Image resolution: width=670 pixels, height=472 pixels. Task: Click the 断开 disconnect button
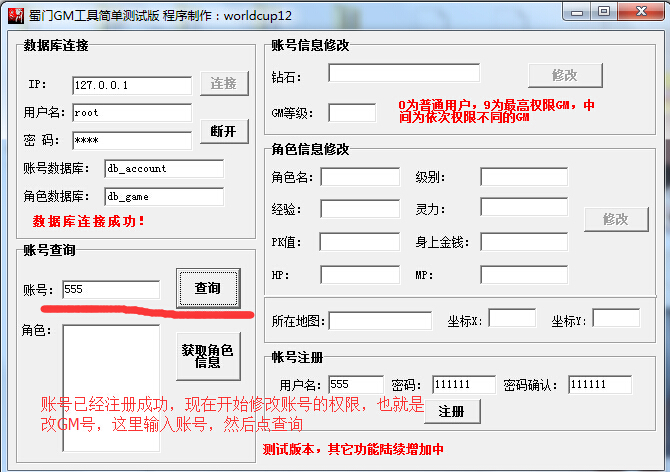point(224,131)
